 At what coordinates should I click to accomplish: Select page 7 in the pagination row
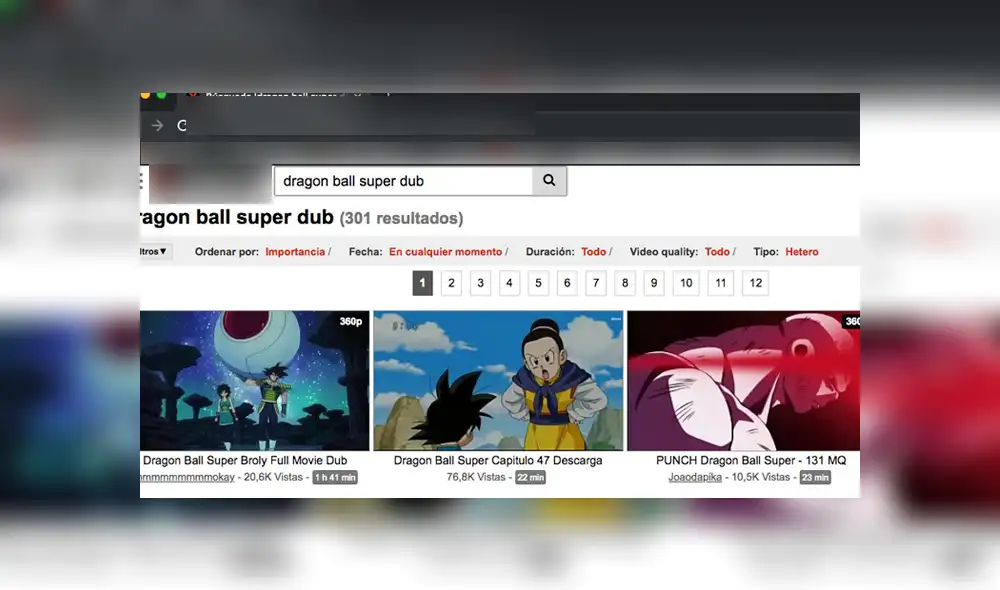[596, 283]
